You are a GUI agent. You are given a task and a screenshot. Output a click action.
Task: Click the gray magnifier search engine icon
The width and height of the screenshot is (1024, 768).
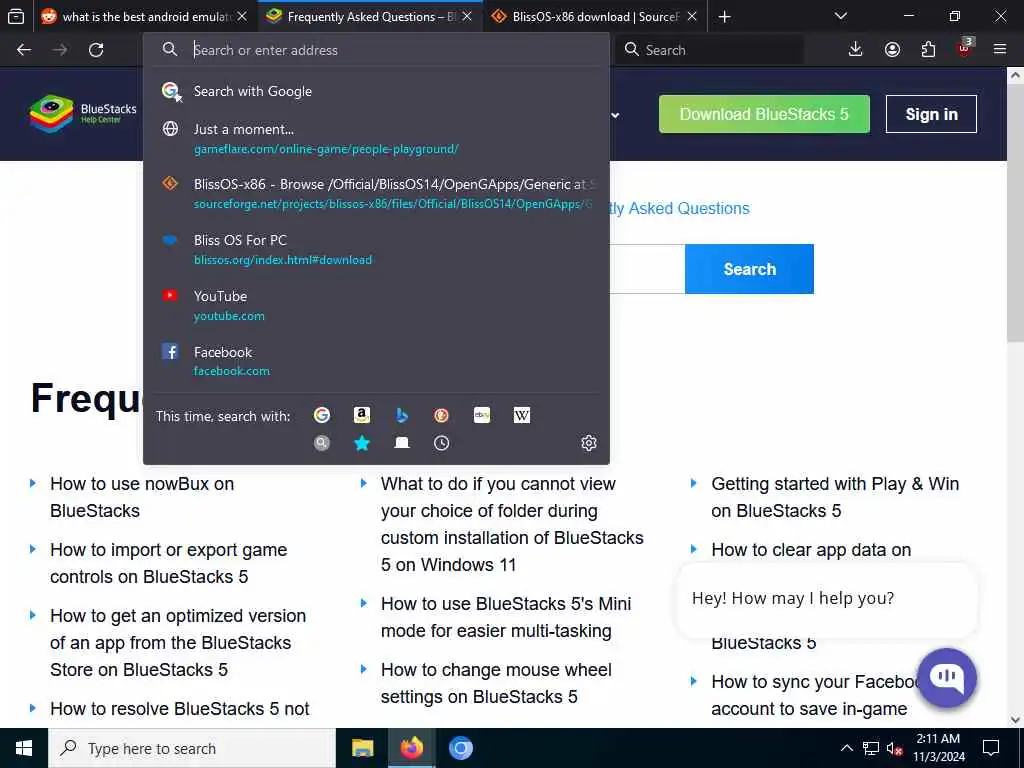click(x=321, y=443)
